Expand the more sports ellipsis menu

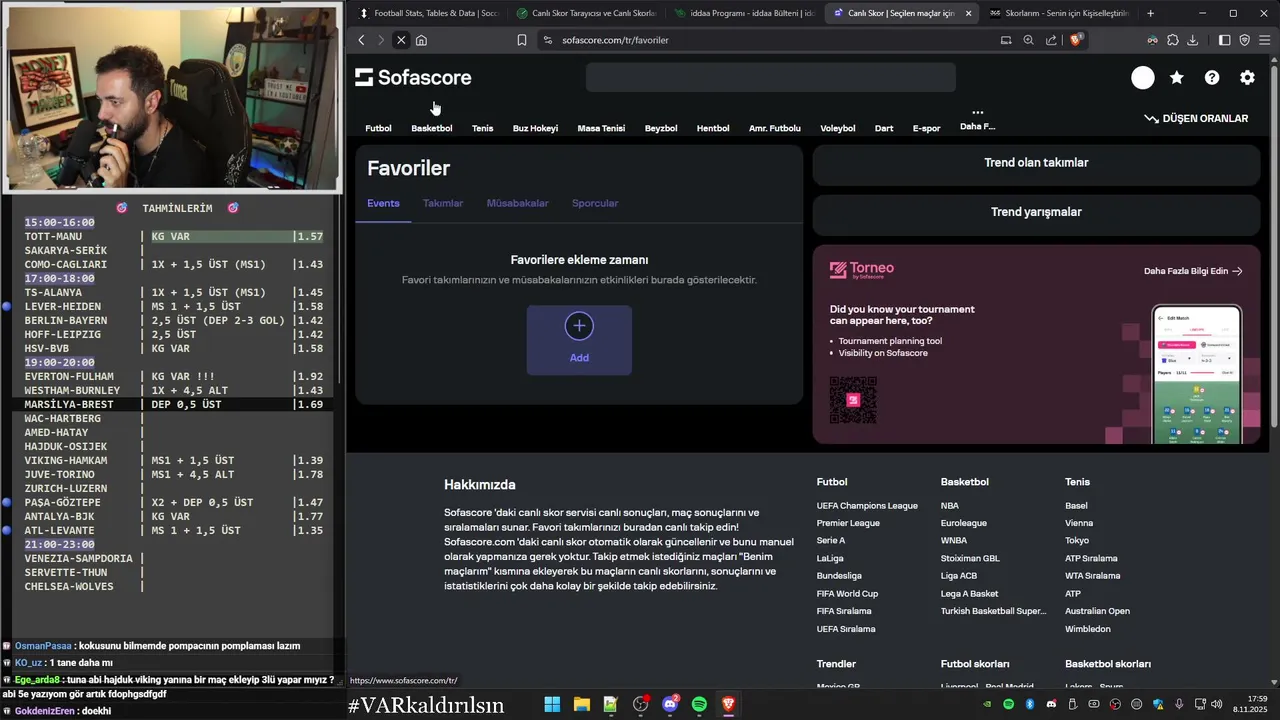977,113
